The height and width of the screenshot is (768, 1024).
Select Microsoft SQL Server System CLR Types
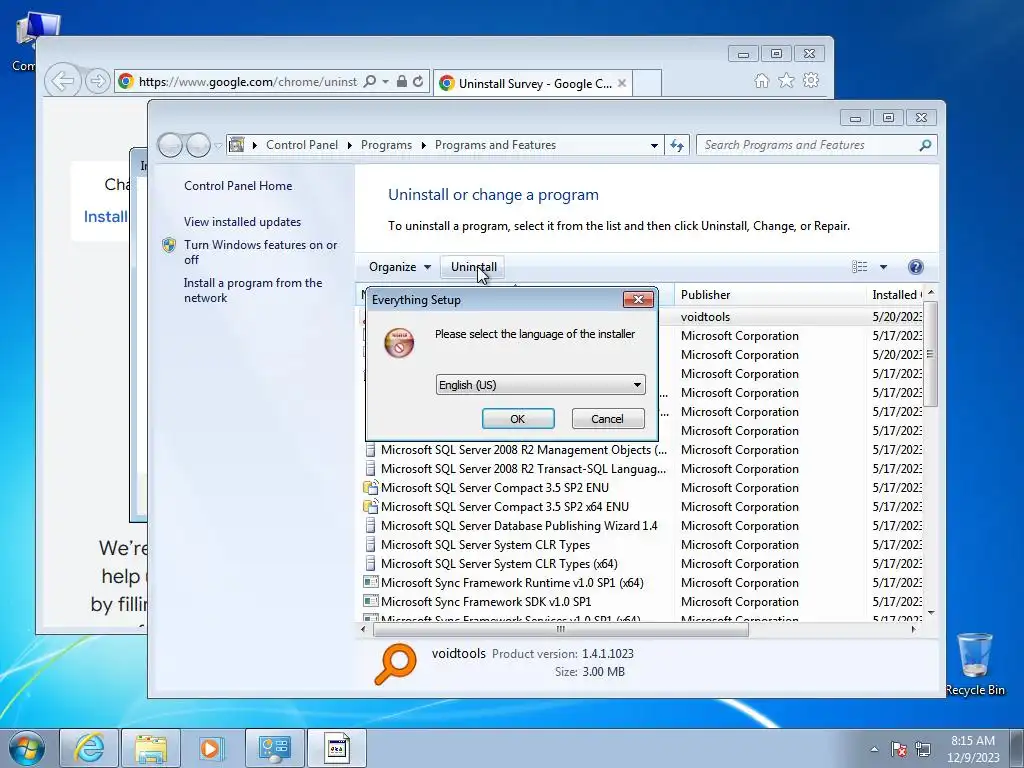(x=485, y=545)
